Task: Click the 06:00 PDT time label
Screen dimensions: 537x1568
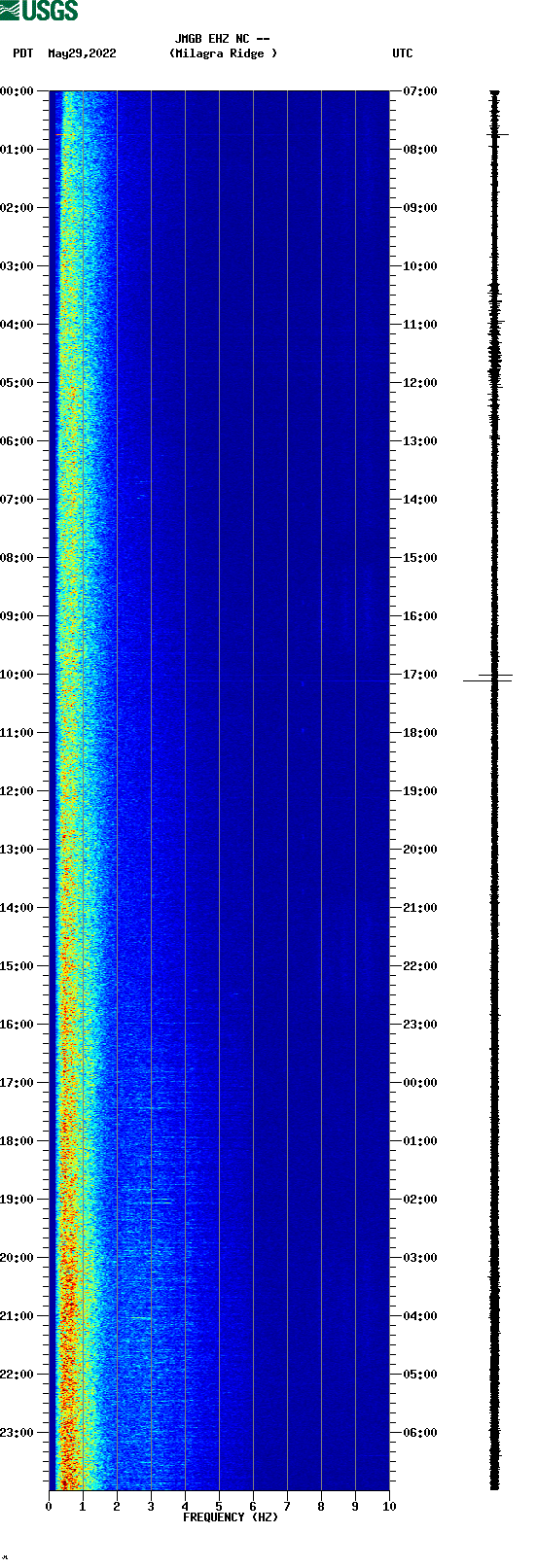Action: 18,441
